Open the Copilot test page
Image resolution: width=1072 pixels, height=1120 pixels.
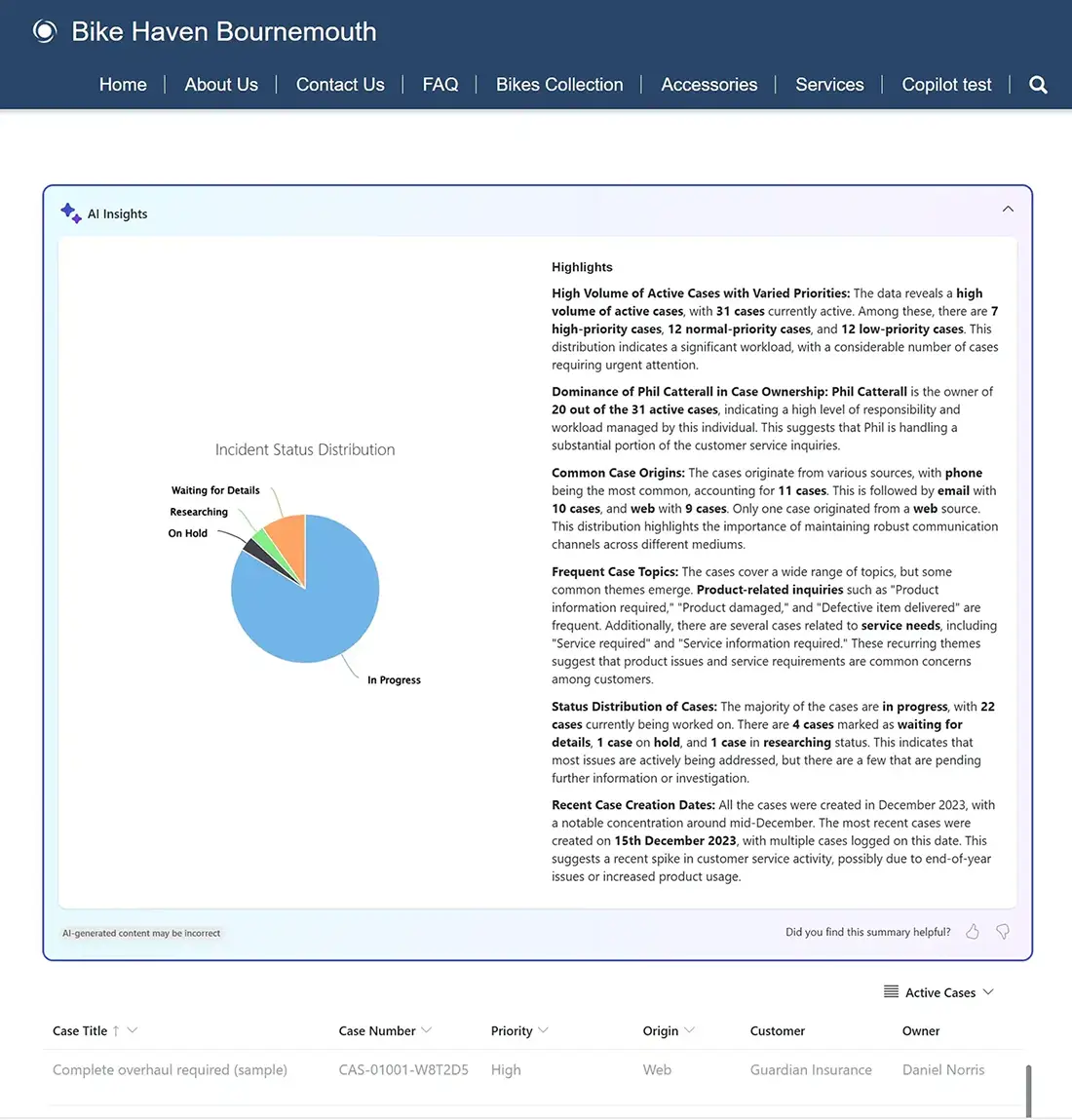point(946,85)
